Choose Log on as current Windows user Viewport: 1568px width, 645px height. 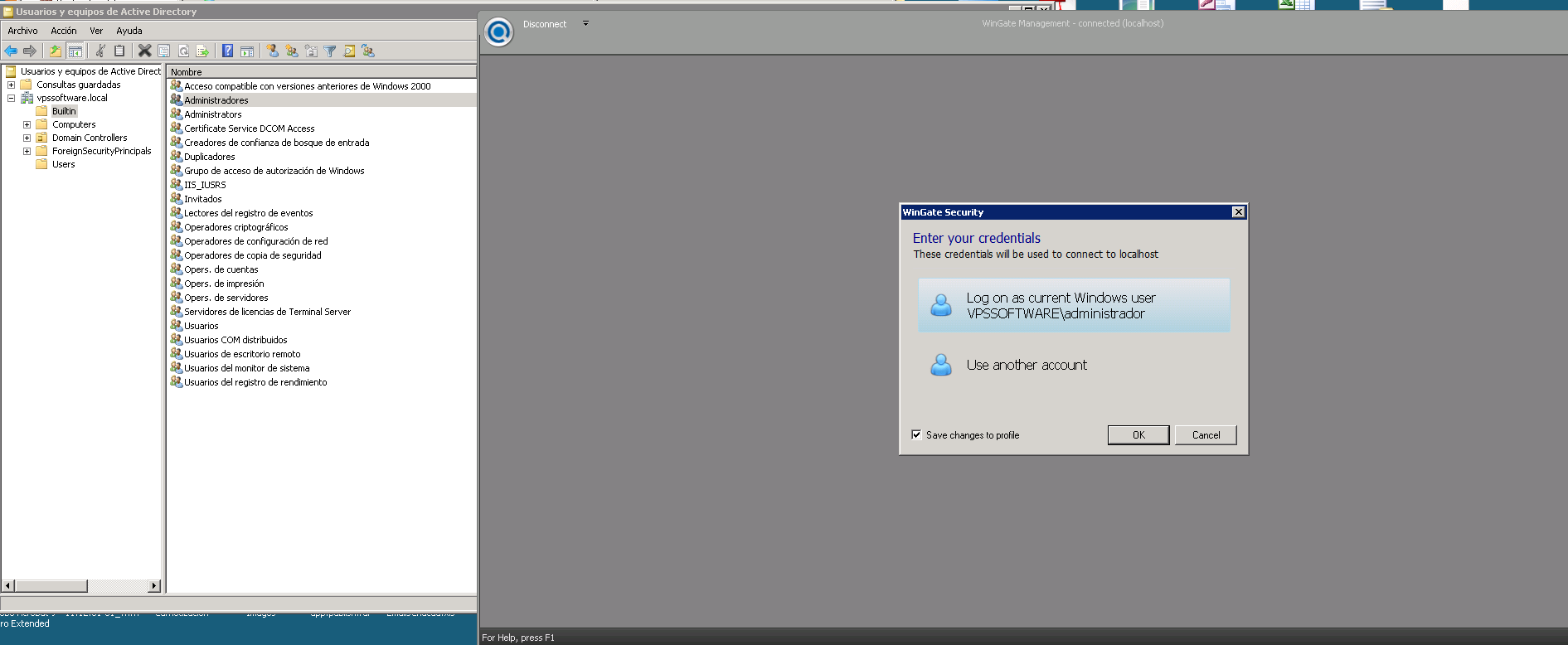[1074, 305]
